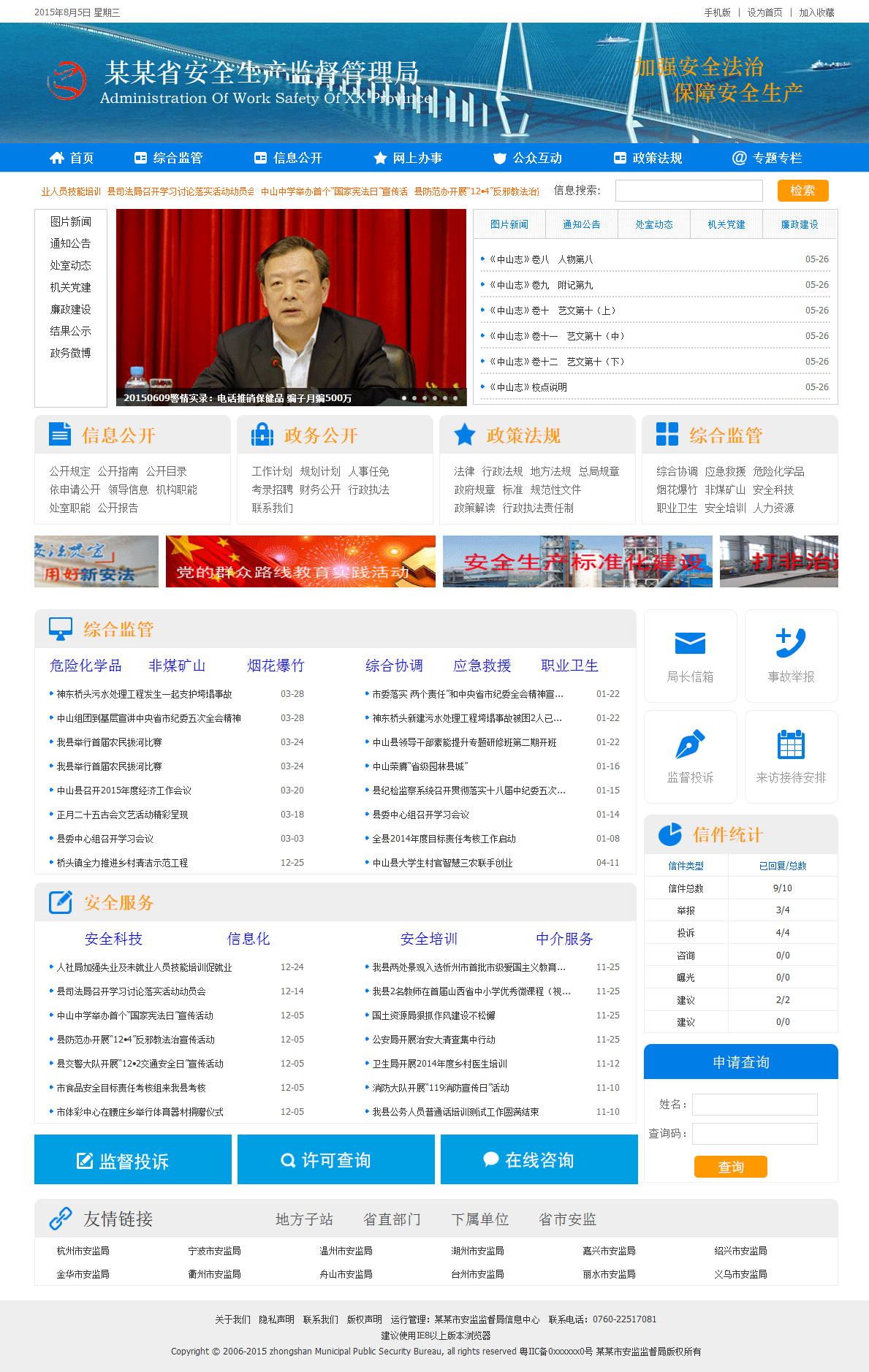Click the 局长信箱 envelope icon
Screen dimensions: 869x1372
(x=690, y=644)
